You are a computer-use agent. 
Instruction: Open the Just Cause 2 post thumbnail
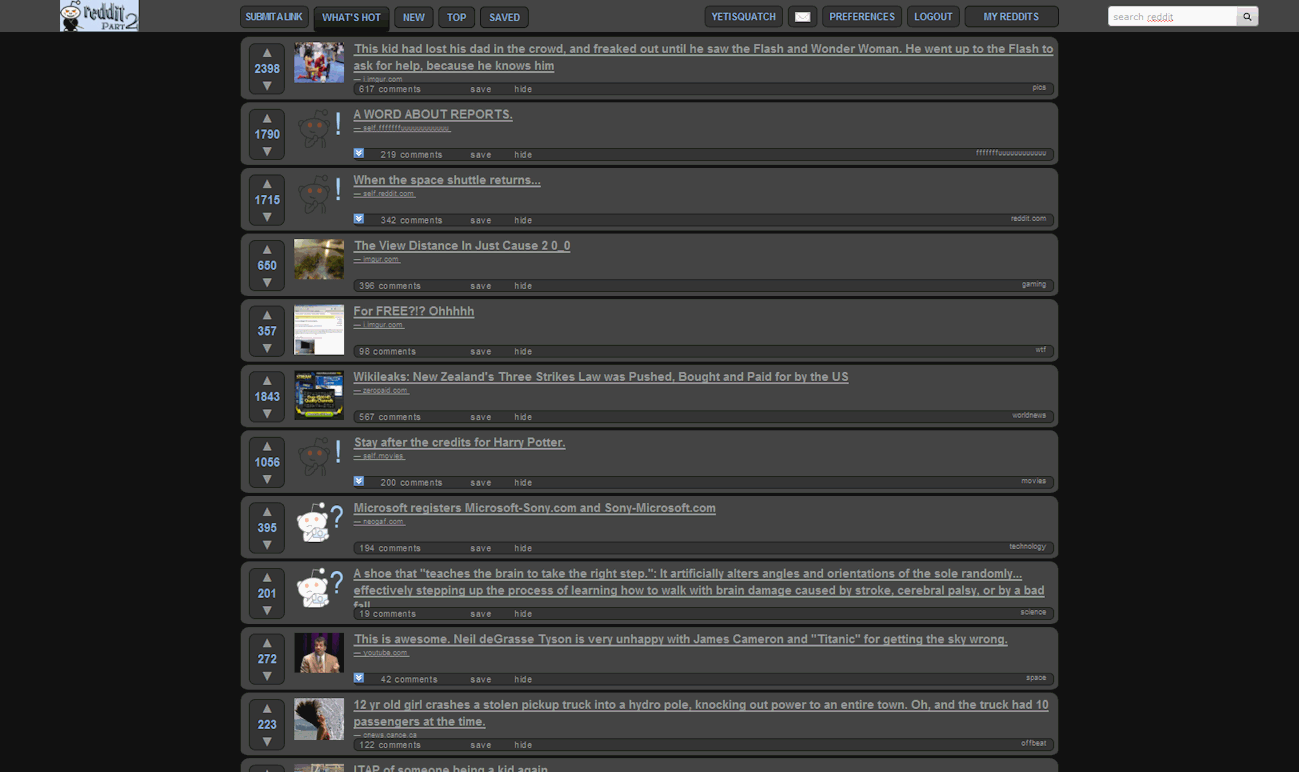[x=319, y=259]
